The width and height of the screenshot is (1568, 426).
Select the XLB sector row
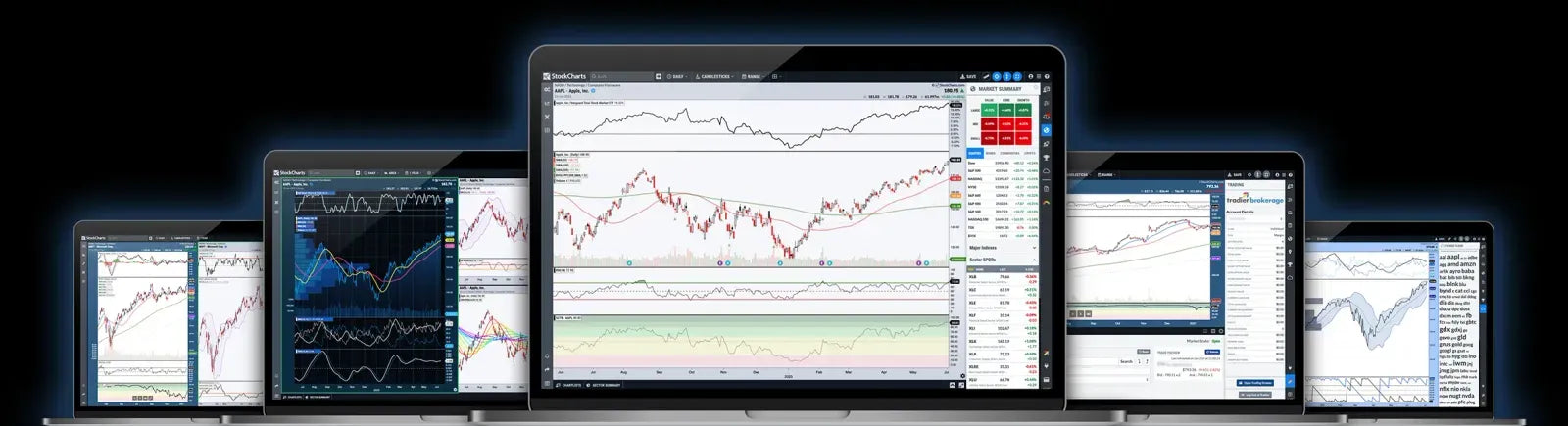(1003, 279)
